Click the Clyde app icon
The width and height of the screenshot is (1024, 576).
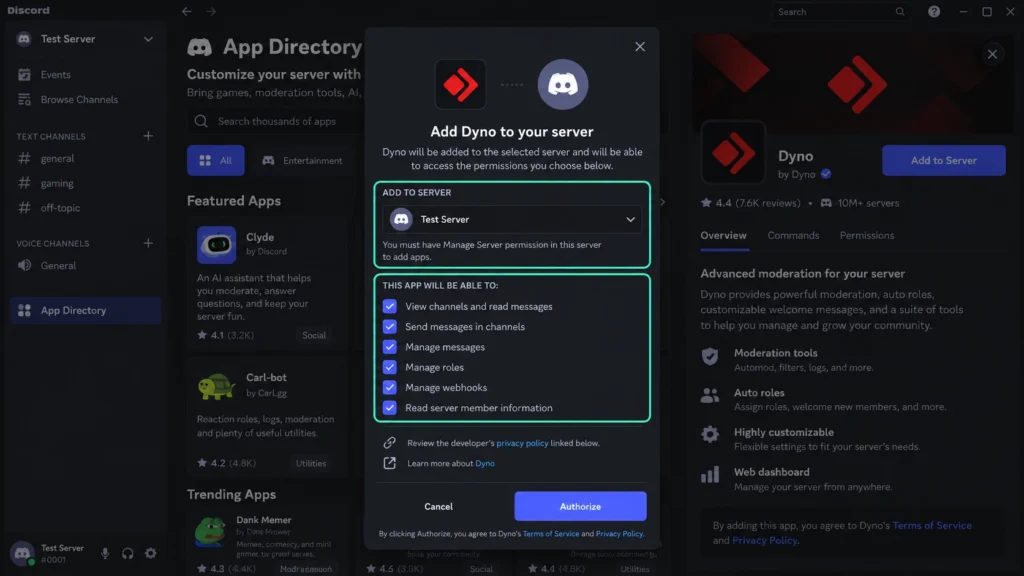click(x=216, y=244)
